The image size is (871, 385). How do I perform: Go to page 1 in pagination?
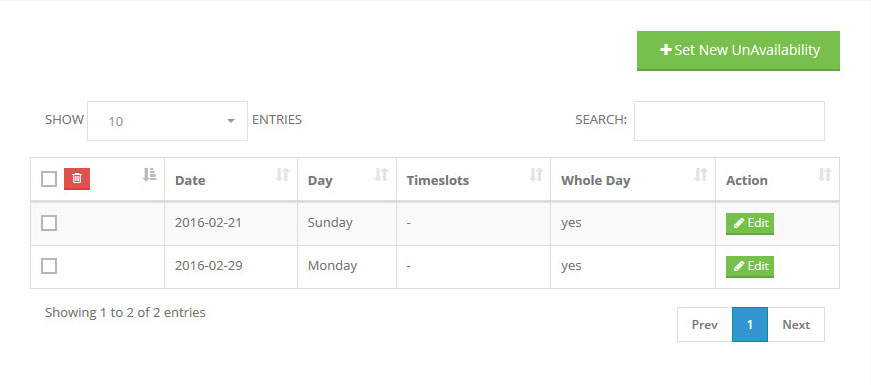[750, 324]
